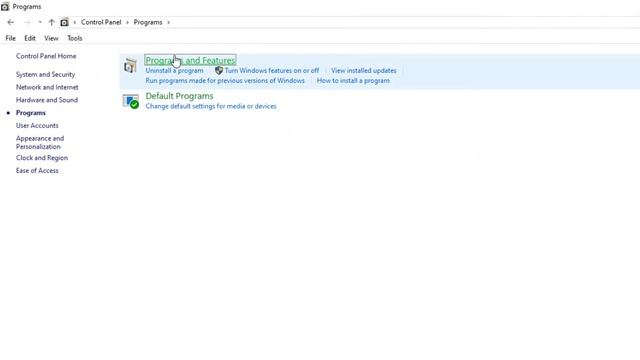The width and height of the screenshot is (640, 360).
Task: Select Programs in the breadcrumb
Action: point(148,22)
